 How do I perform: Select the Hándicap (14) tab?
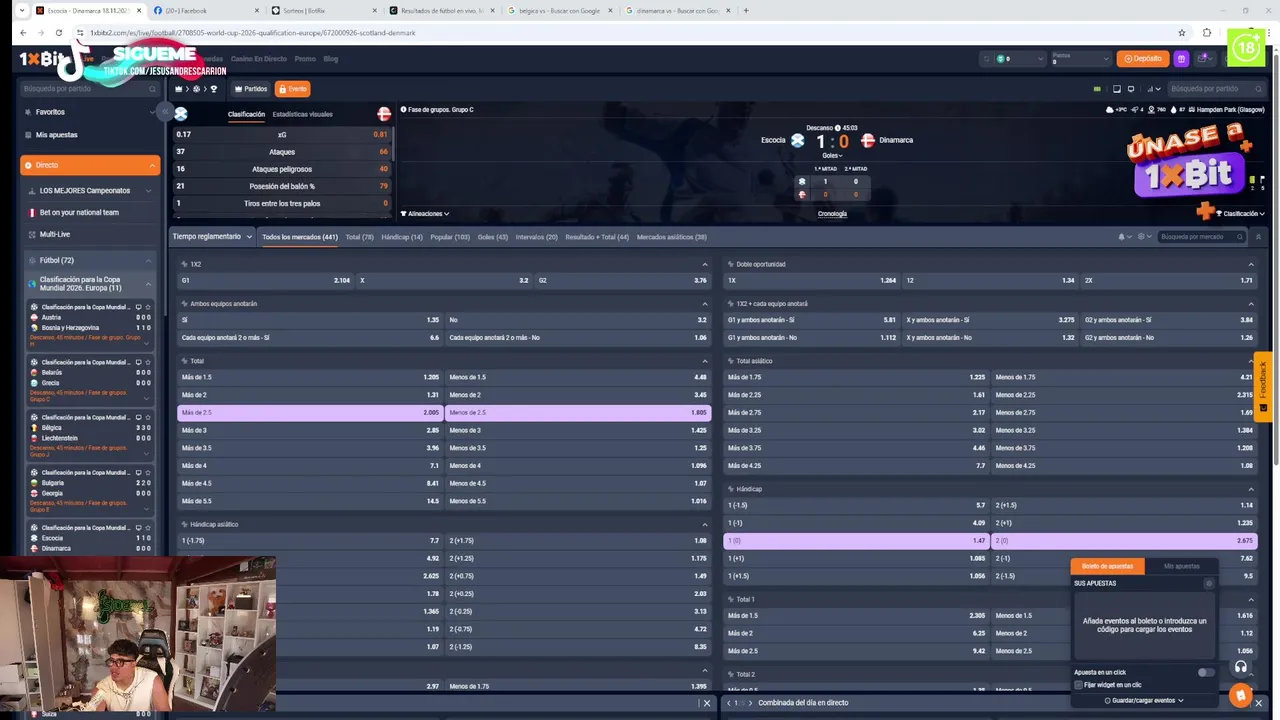click(x=402, y=237)
